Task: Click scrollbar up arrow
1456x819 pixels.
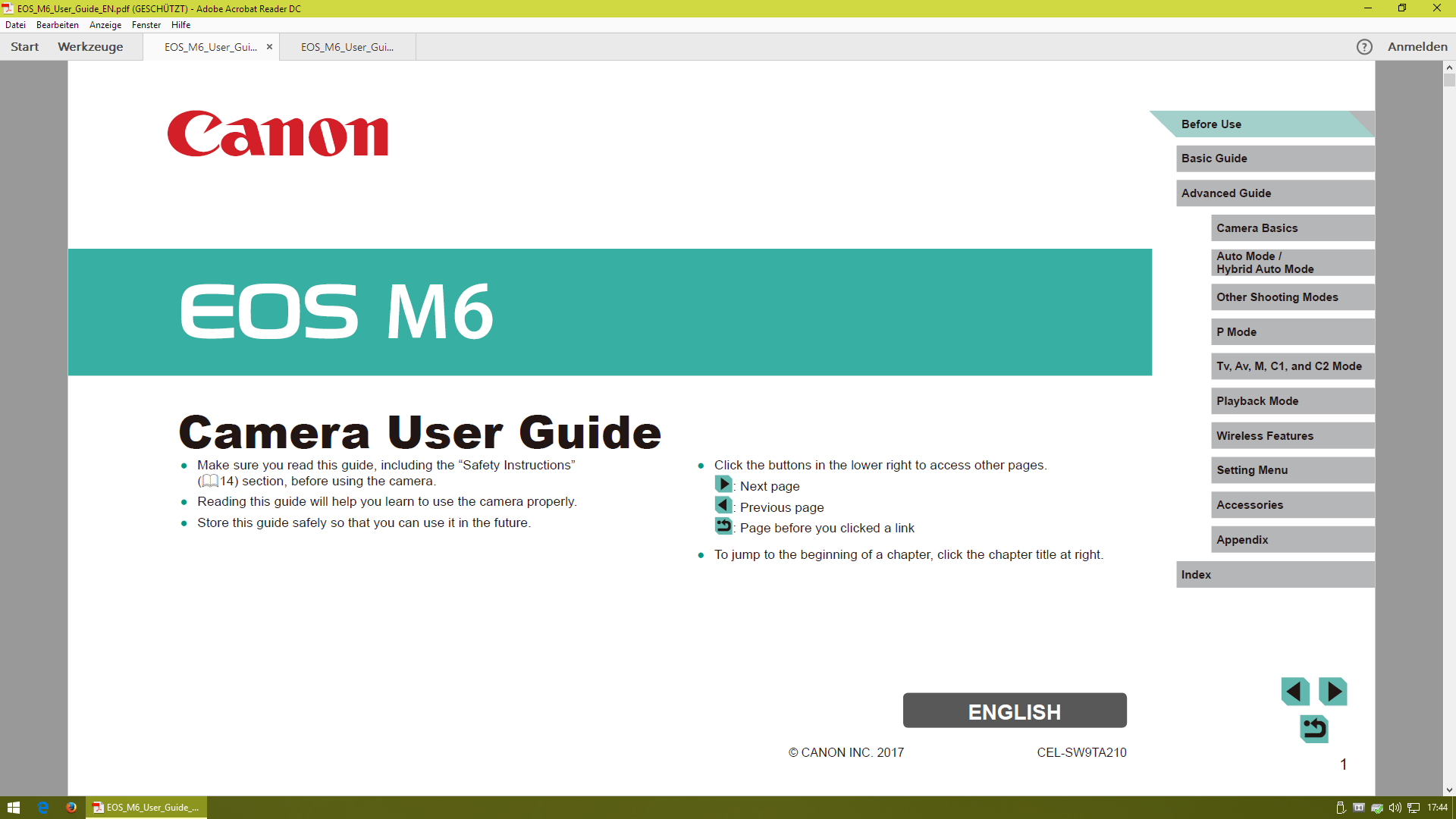Action: (x=1449, y=67)
